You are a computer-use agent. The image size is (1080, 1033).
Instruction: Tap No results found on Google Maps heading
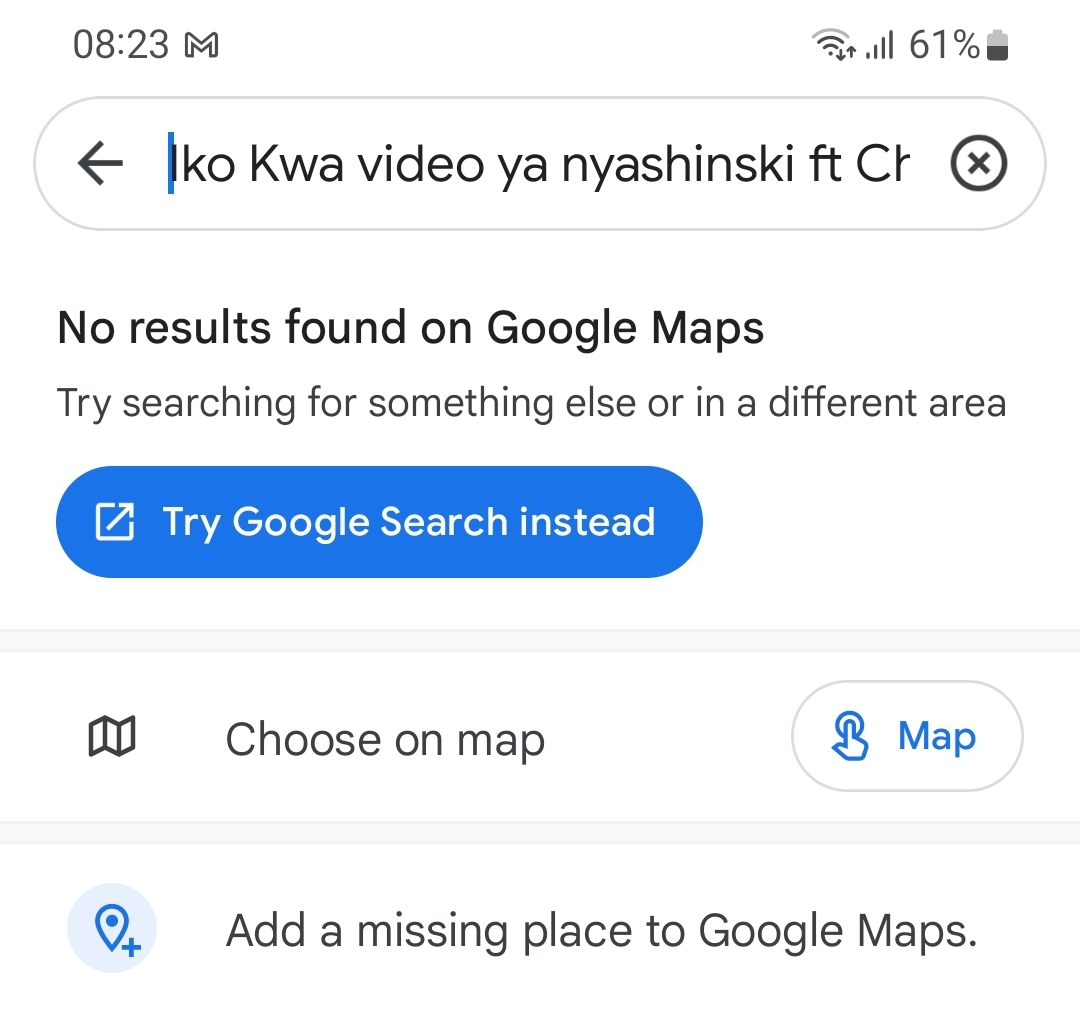click(x=411, y=328)
